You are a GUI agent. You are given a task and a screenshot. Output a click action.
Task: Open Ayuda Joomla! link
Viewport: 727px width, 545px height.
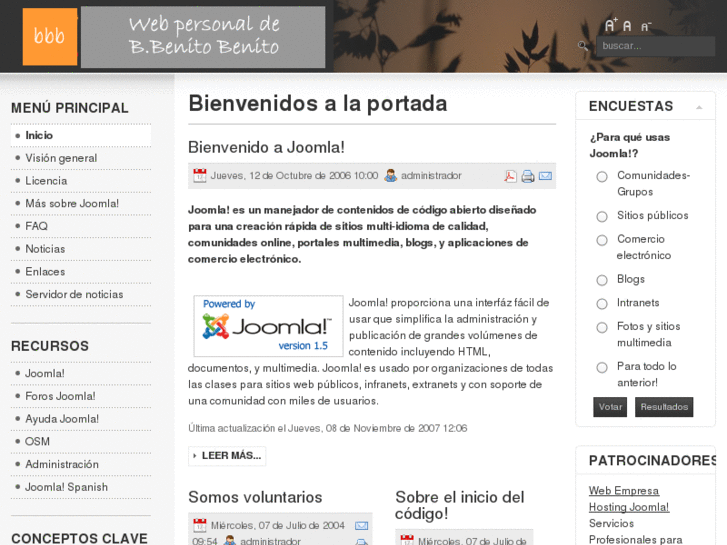click(x=81, y=419)
